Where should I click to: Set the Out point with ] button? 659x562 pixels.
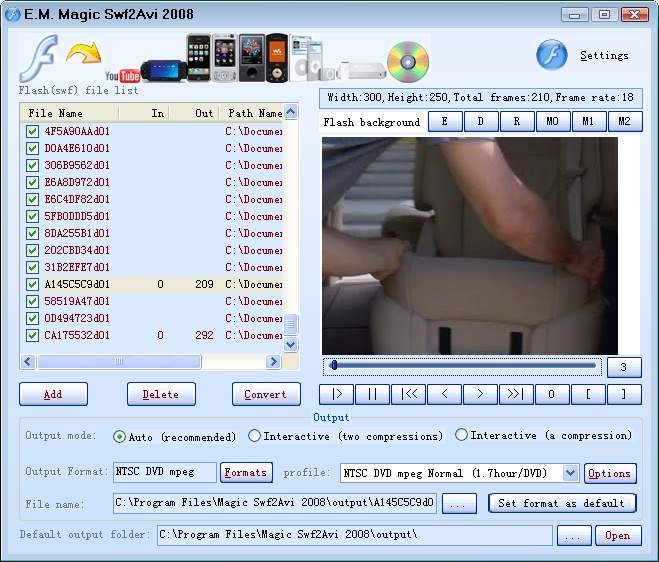624,394
